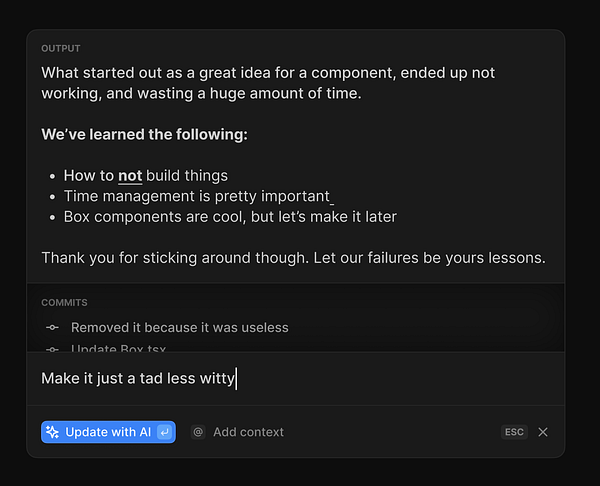Viewport: 600px width, 486px height.
Task: Click the COMMITS section label
Action: pos(64,302)
